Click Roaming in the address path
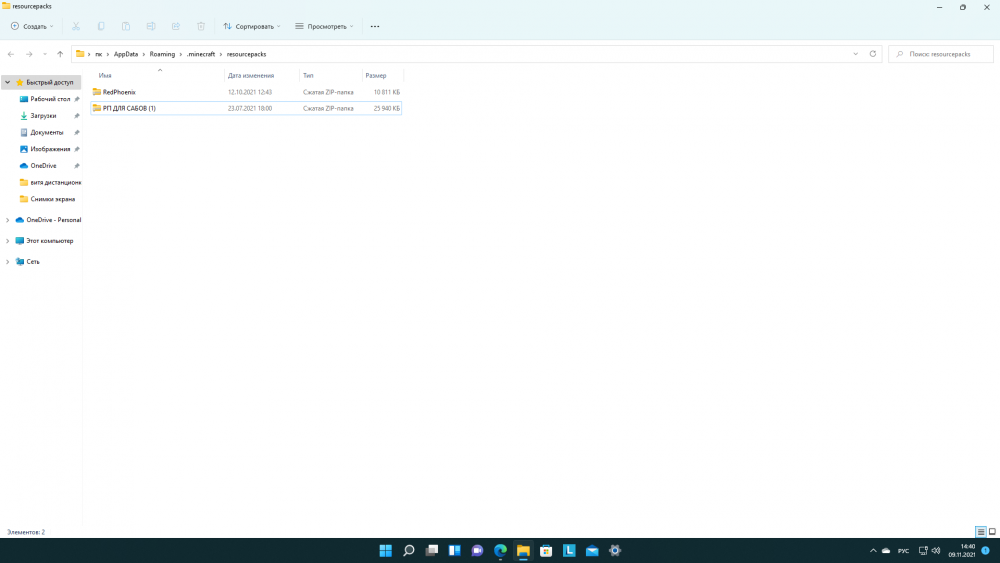This screenshot has width=1000, height=563. coord(162,54)
